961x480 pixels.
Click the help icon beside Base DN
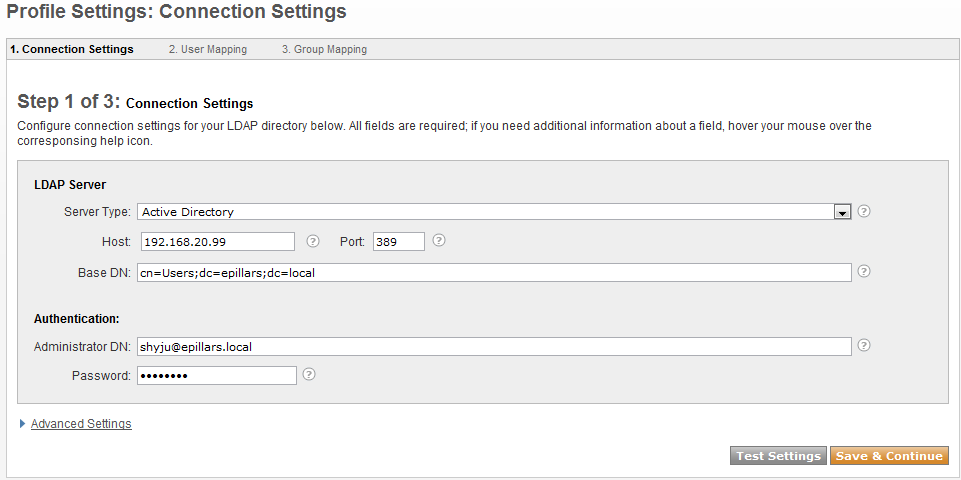[x=864, y=271]
